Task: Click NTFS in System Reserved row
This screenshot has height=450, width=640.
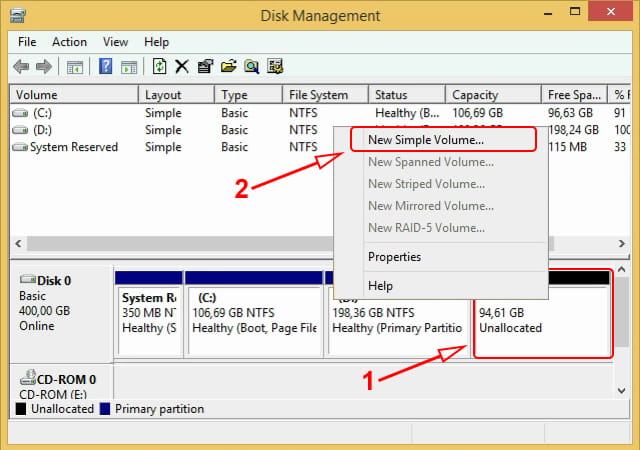Action: click(303, 147)
